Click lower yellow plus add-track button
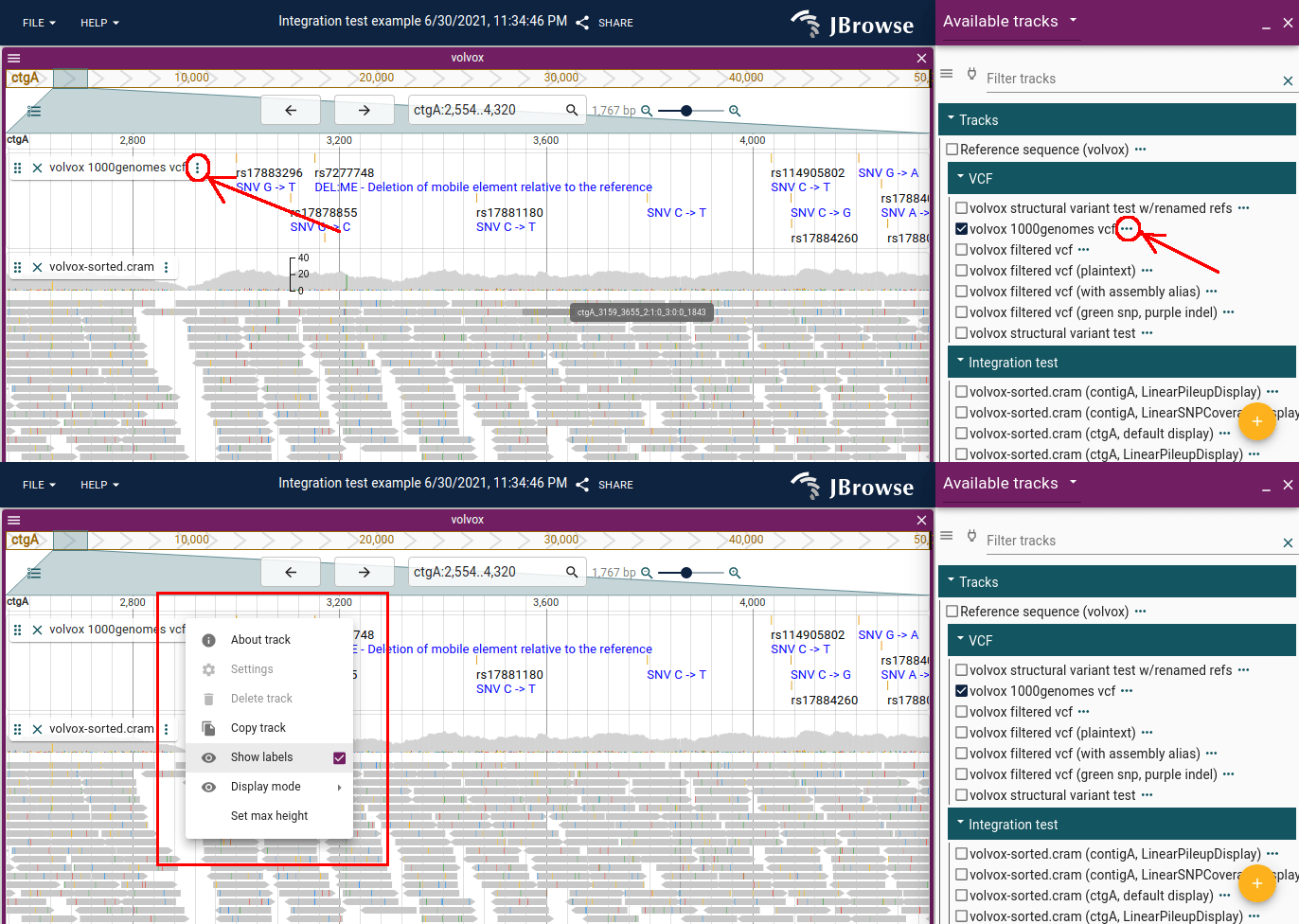This screenshot has height=924, width=1299. click(x=1257, y=883)
